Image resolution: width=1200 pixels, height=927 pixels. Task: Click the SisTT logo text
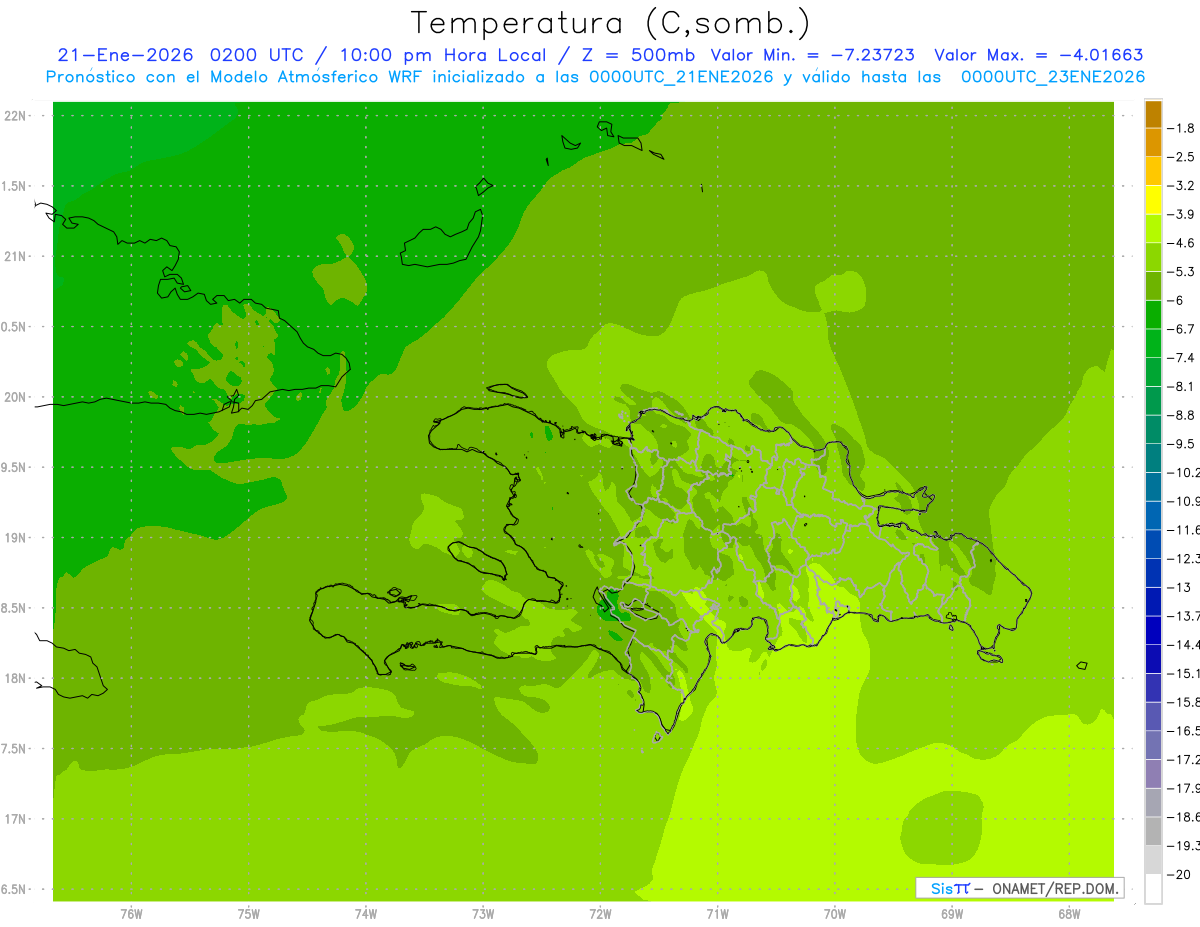click(950, 888)
